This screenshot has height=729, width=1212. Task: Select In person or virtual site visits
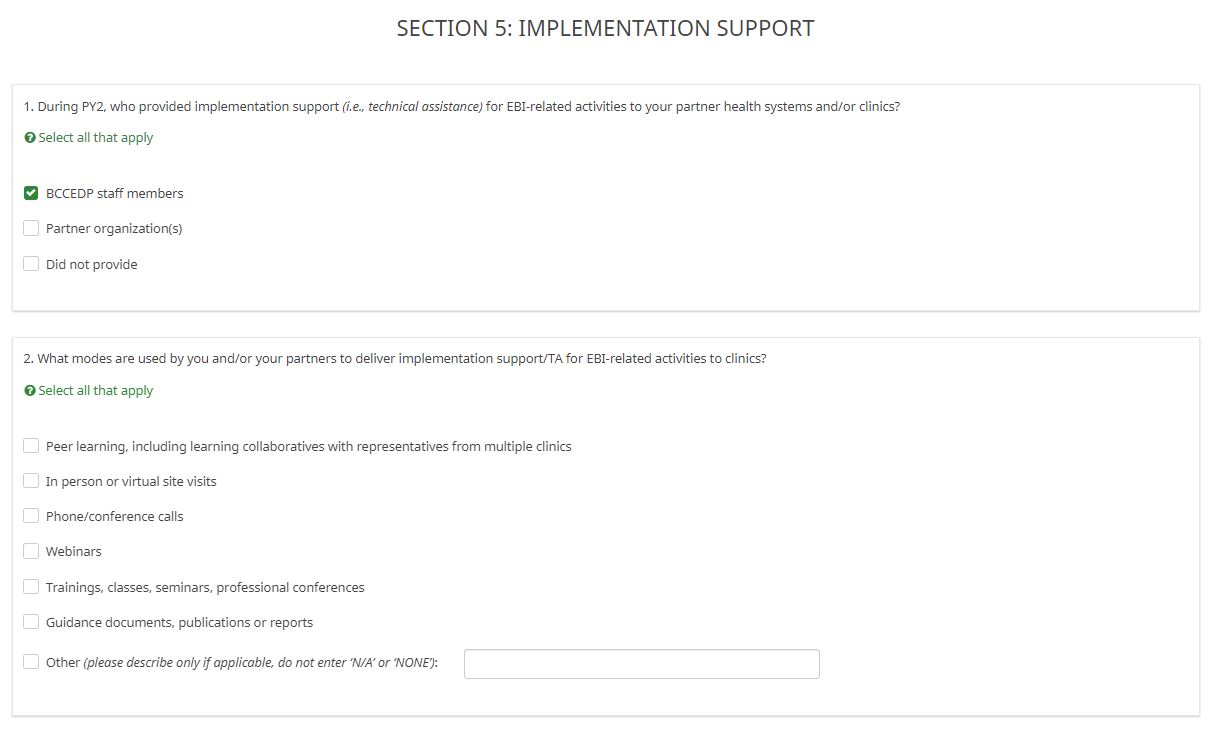(31, 481)
